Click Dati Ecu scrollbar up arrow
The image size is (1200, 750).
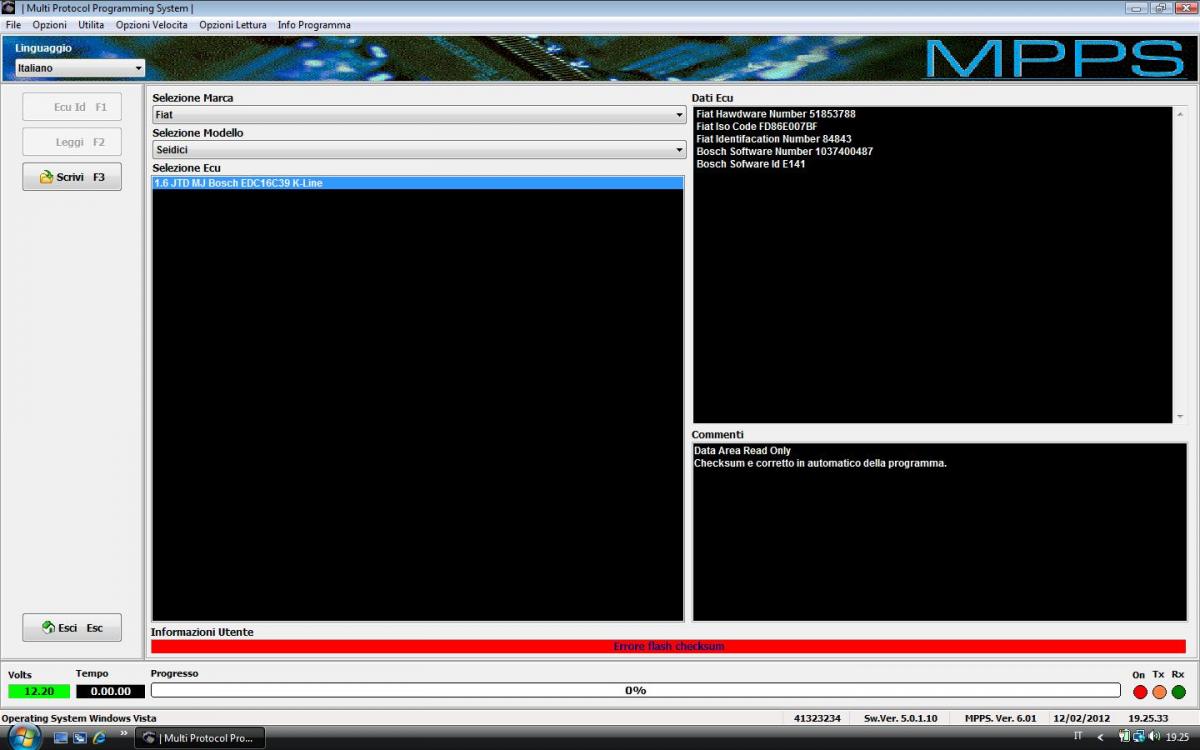pyautogui.click(x=1180, y=114)
